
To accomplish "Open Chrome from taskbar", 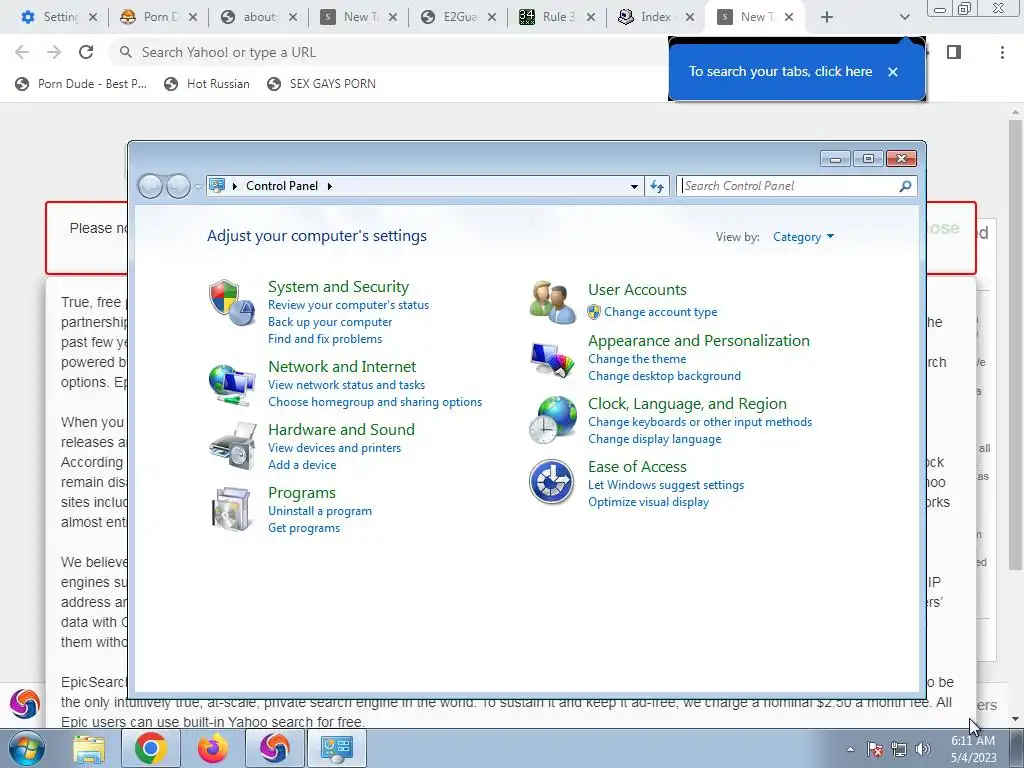I will click(x=151, y=748).
